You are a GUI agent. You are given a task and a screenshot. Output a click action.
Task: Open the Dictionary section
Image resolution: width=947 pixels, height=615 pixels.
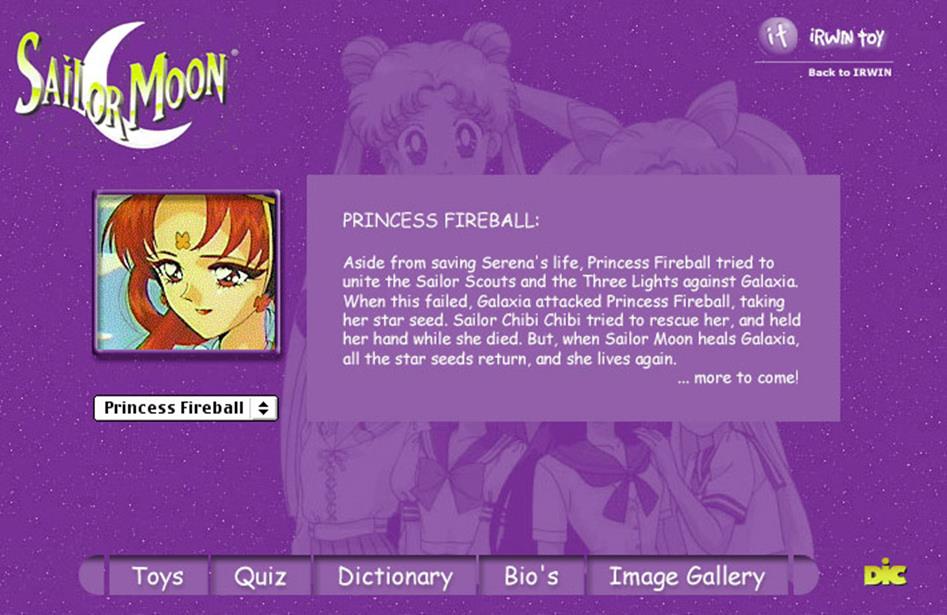coord(395,576)
